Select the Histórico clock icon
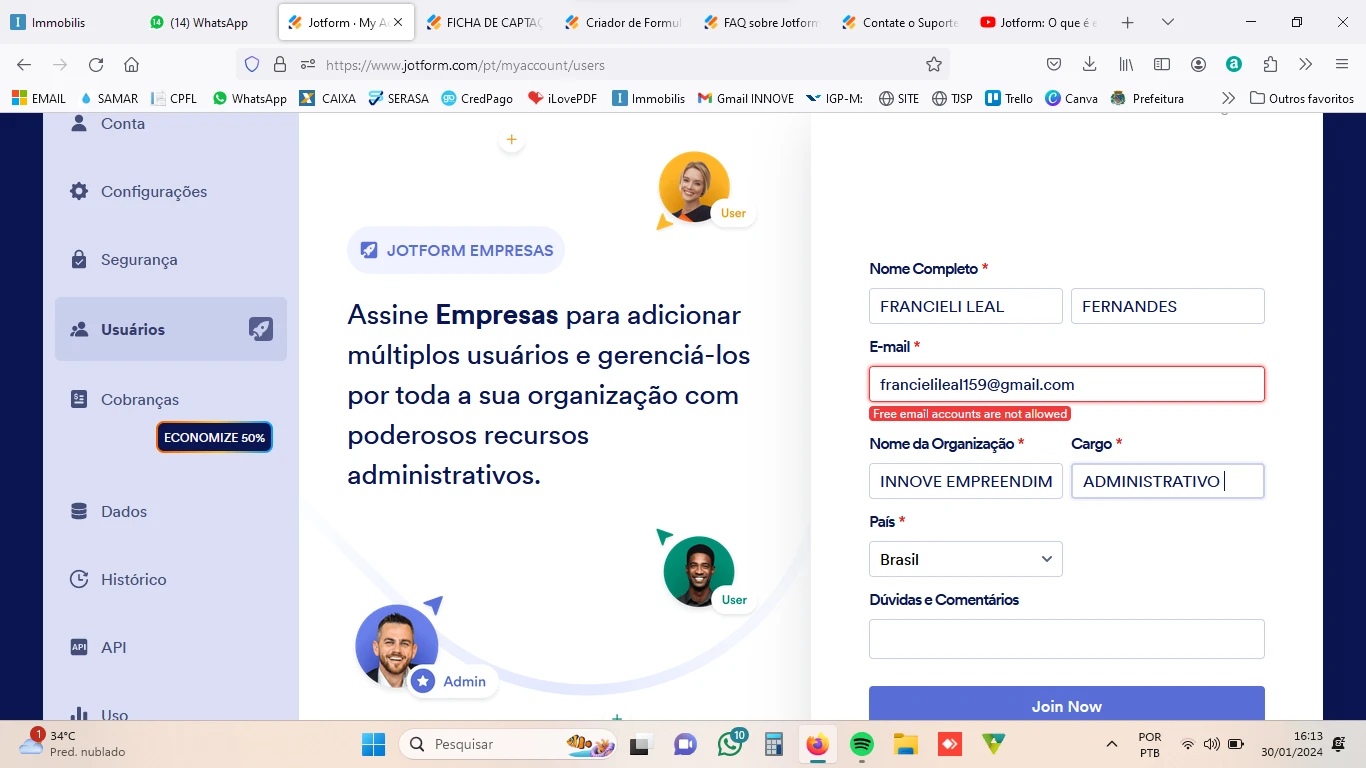This screenshot has width=1366, height=768. [x=79, y=579]
